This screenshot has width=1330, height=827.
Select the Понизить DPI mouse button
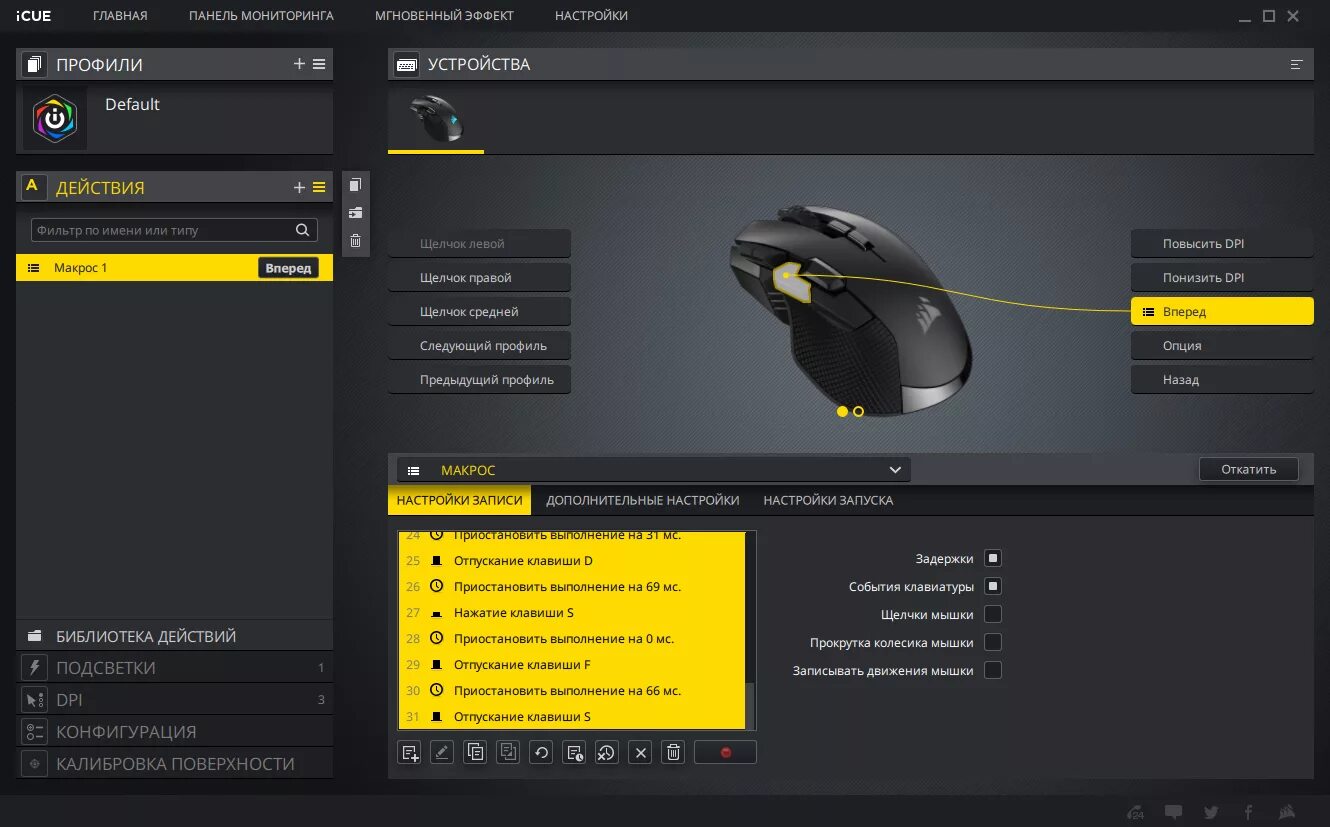pos(1222,277)
